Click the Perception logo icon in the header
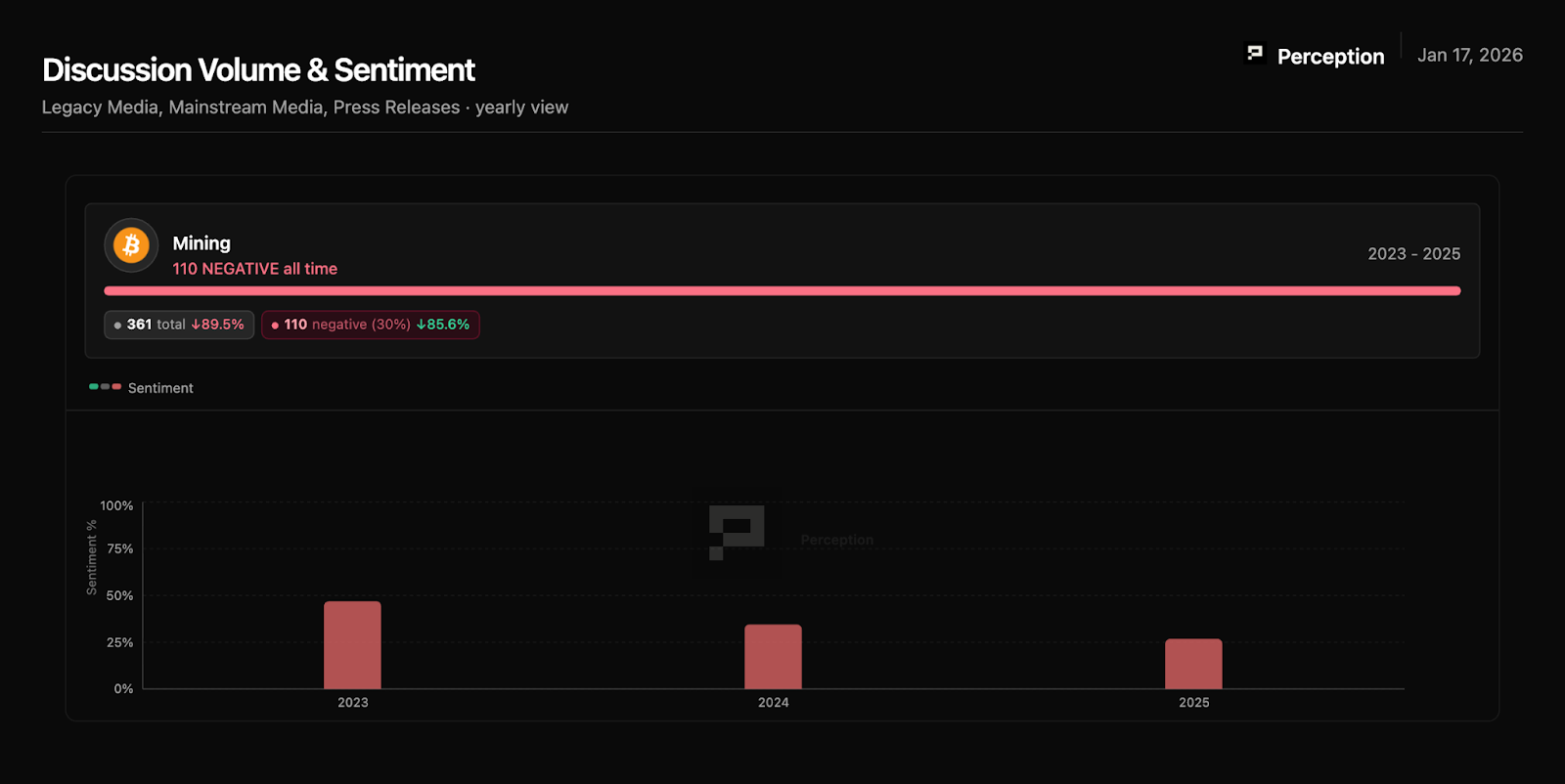 (1255, 54)
